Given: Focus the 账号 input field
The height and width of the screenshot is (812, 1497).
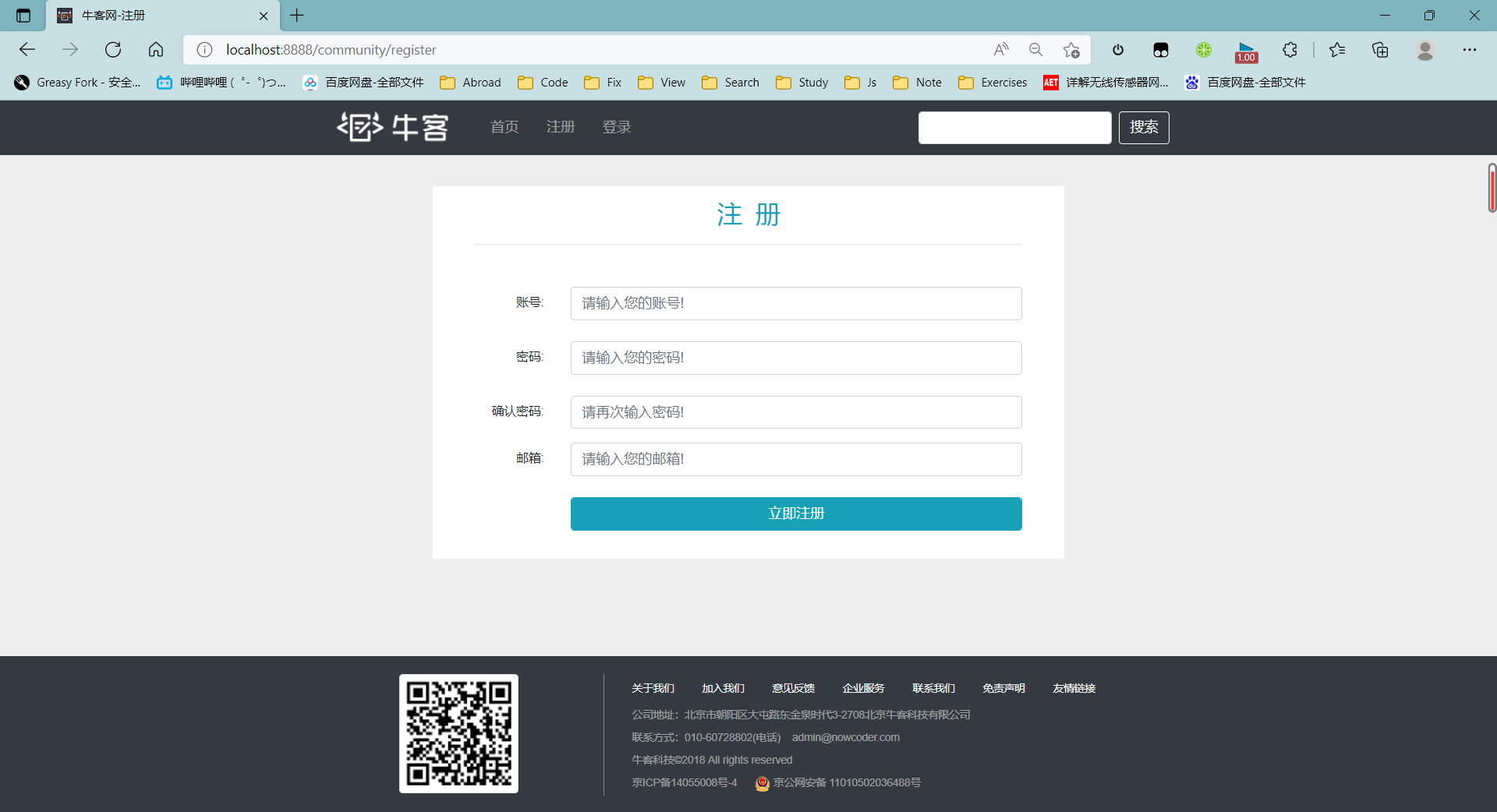Looking at the screenshot, I should point(796,303).
